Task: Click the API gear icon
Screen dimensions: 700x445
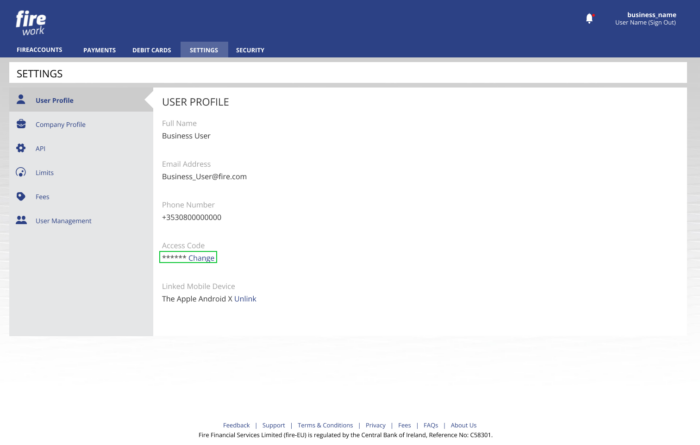Action: [21, 148]
